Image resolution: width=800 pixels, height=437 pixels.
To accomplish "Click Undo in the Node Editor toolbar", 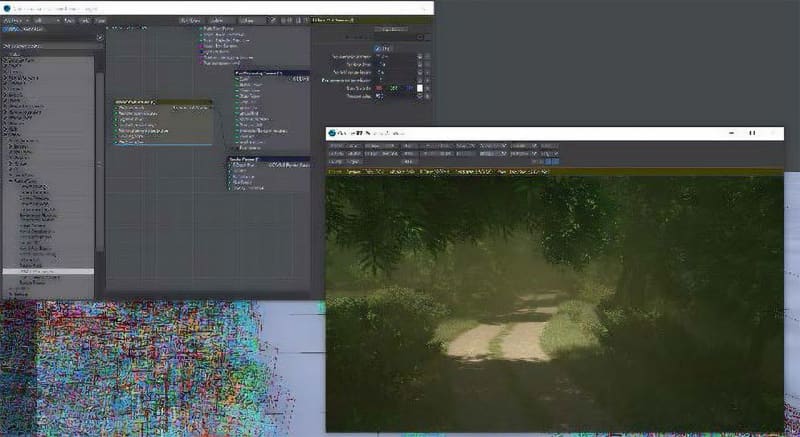I will [68, 19].
